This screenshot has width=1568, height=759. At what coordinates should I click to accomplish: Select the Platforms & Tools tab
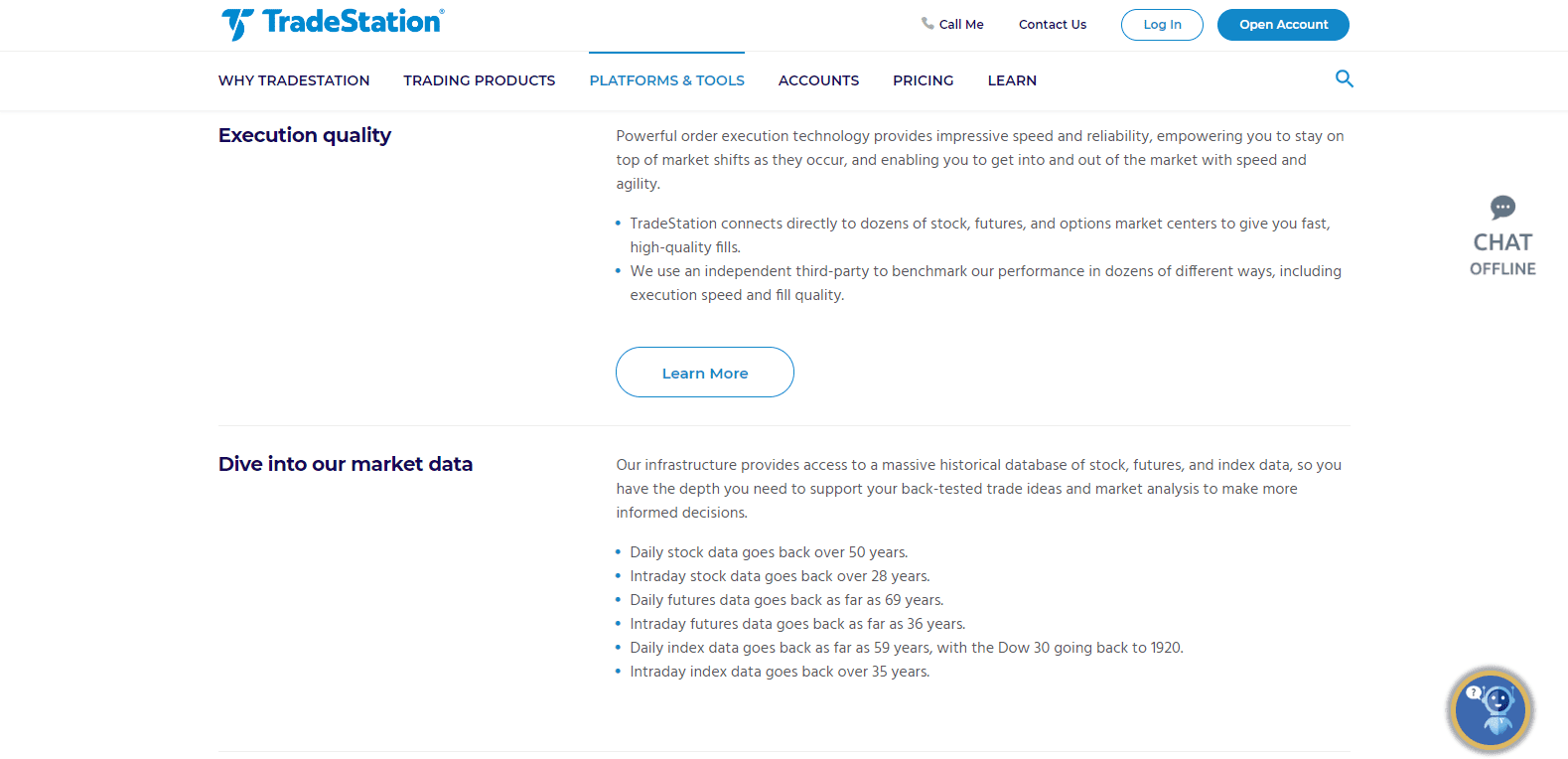coord(666,80)
